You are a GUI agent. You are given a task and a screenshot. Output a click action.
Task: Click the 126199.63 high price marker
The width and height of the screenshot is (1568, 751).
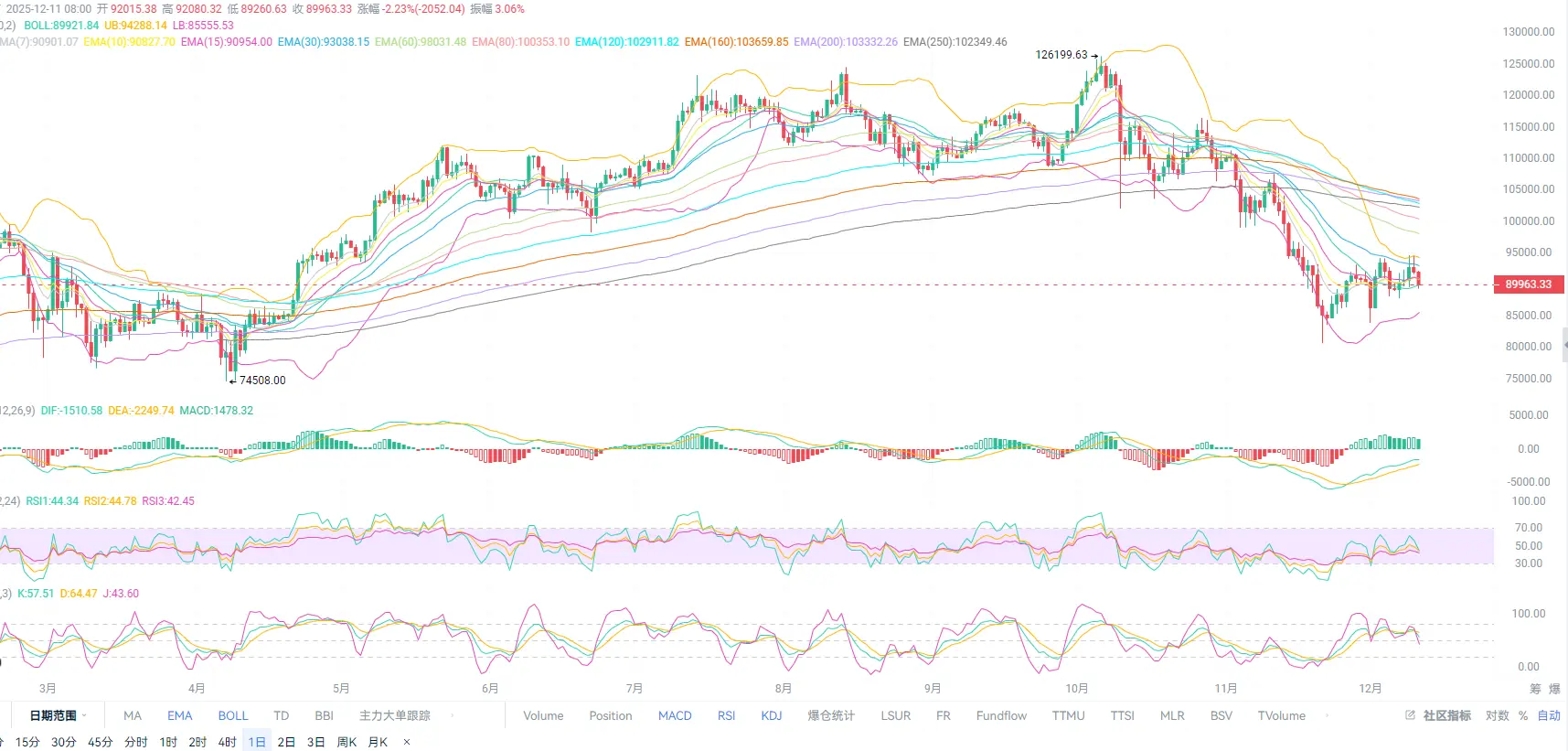pos(1061,55)
